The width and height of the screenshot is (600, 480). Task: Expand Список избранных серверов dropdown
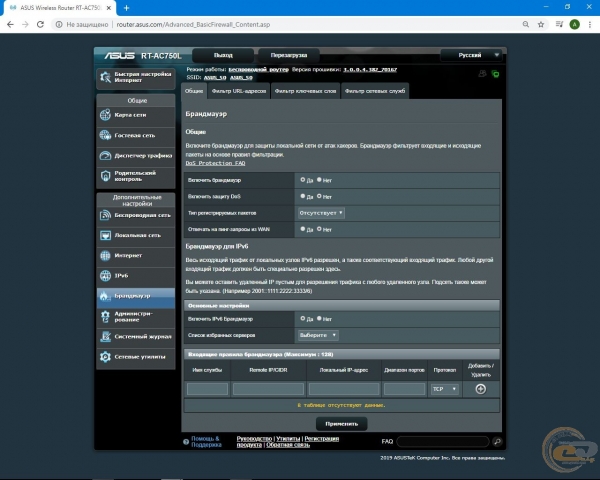pos(317,335)
